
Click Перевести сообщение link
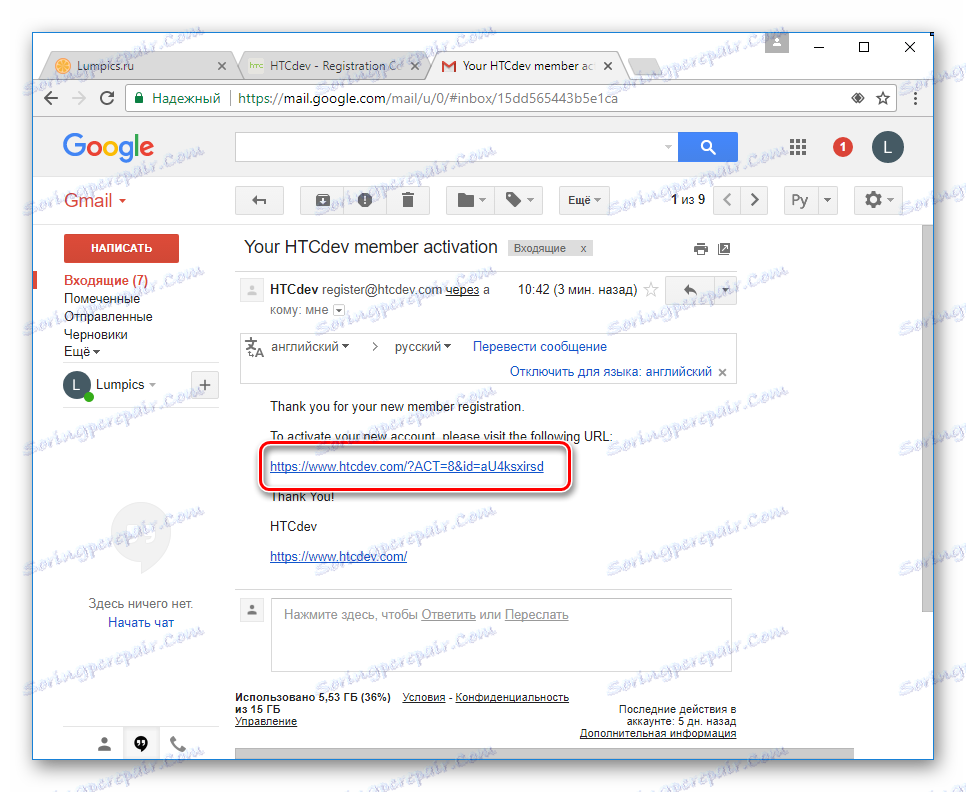tap(540, 347)
